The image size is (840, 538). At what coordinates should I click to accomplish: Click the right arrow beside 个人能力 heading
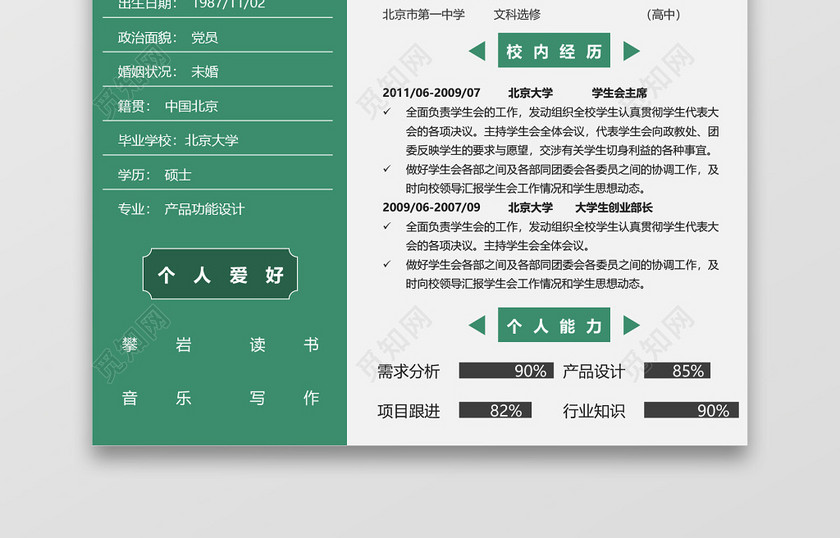click(632, 325)
